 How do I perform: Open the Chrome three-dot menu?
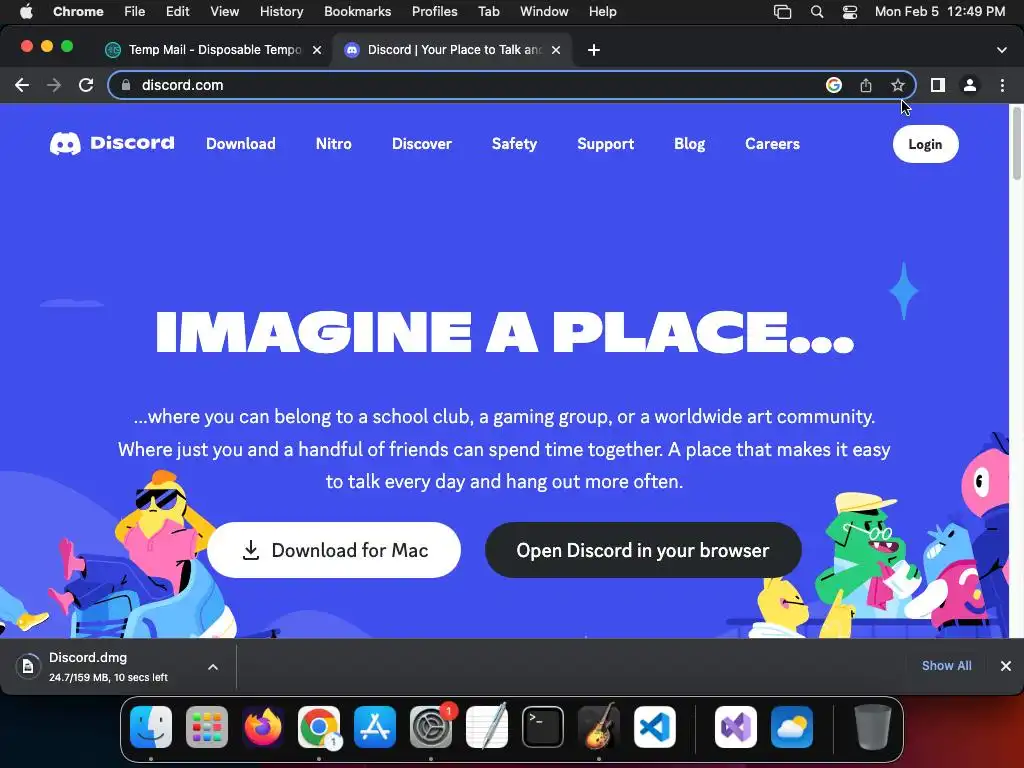(1002, 85)
